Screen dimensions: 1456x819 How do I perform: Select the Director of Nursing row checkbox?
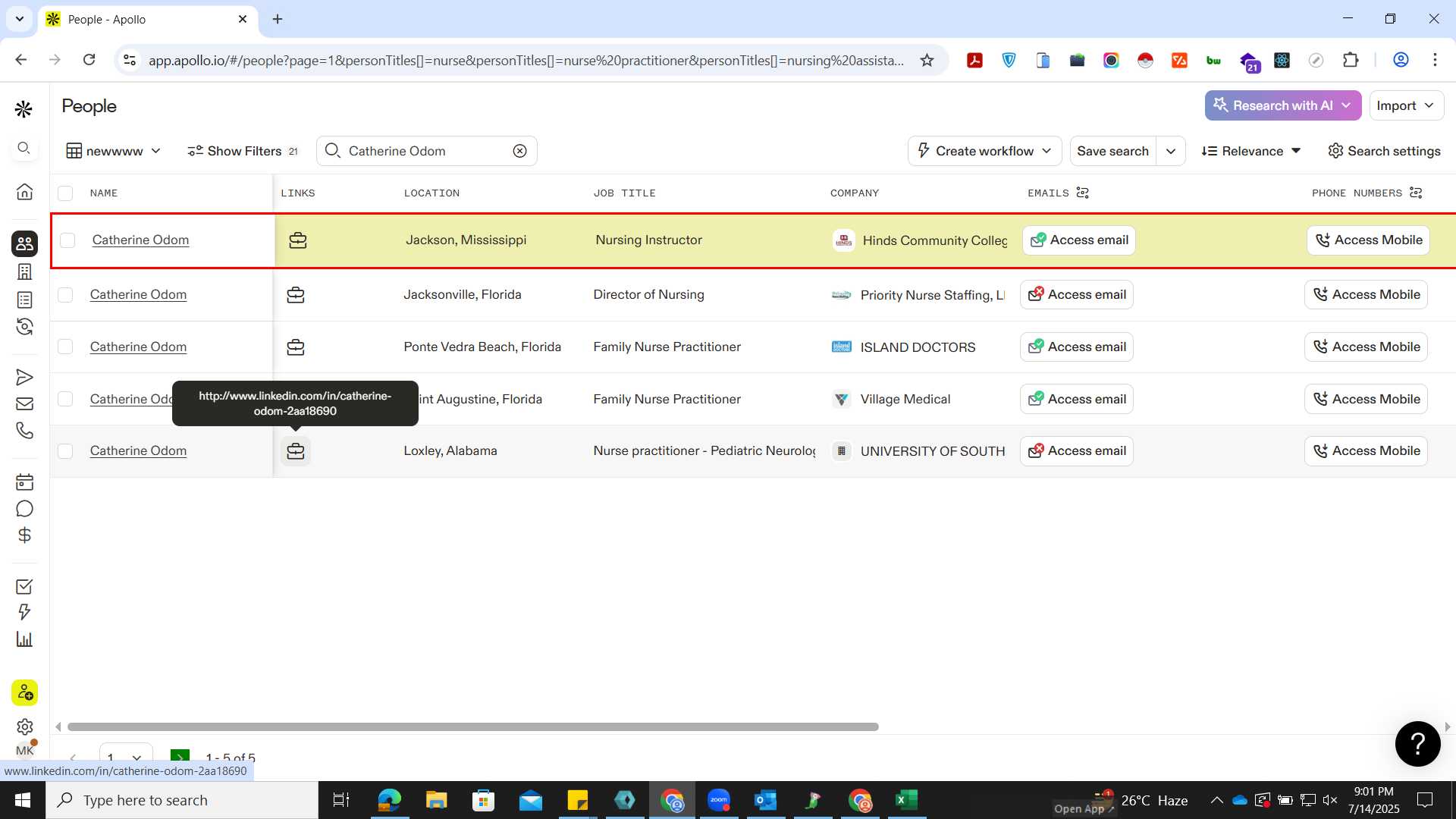pos(65,295)
